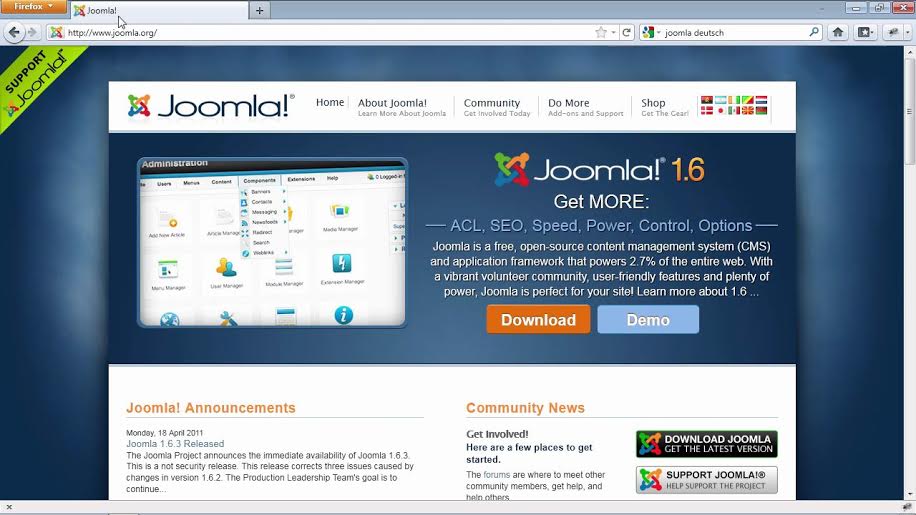The height and width of the screenshot is (515, 916).
Task: Click the Denmark flag icon
Action: [707, 110]
